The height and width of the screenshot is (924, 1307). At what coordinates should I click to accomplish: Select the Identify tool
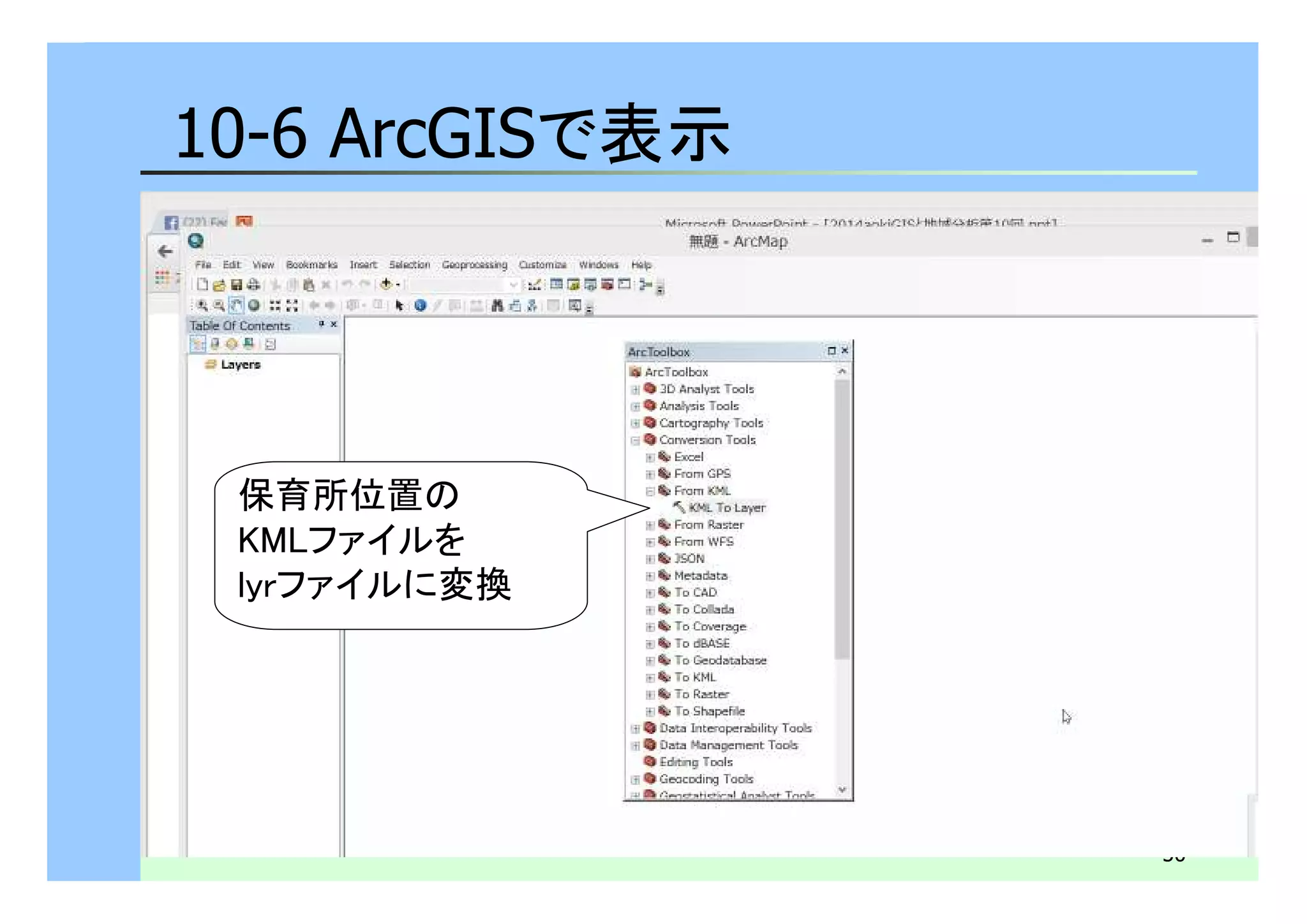tap(420, 306)
